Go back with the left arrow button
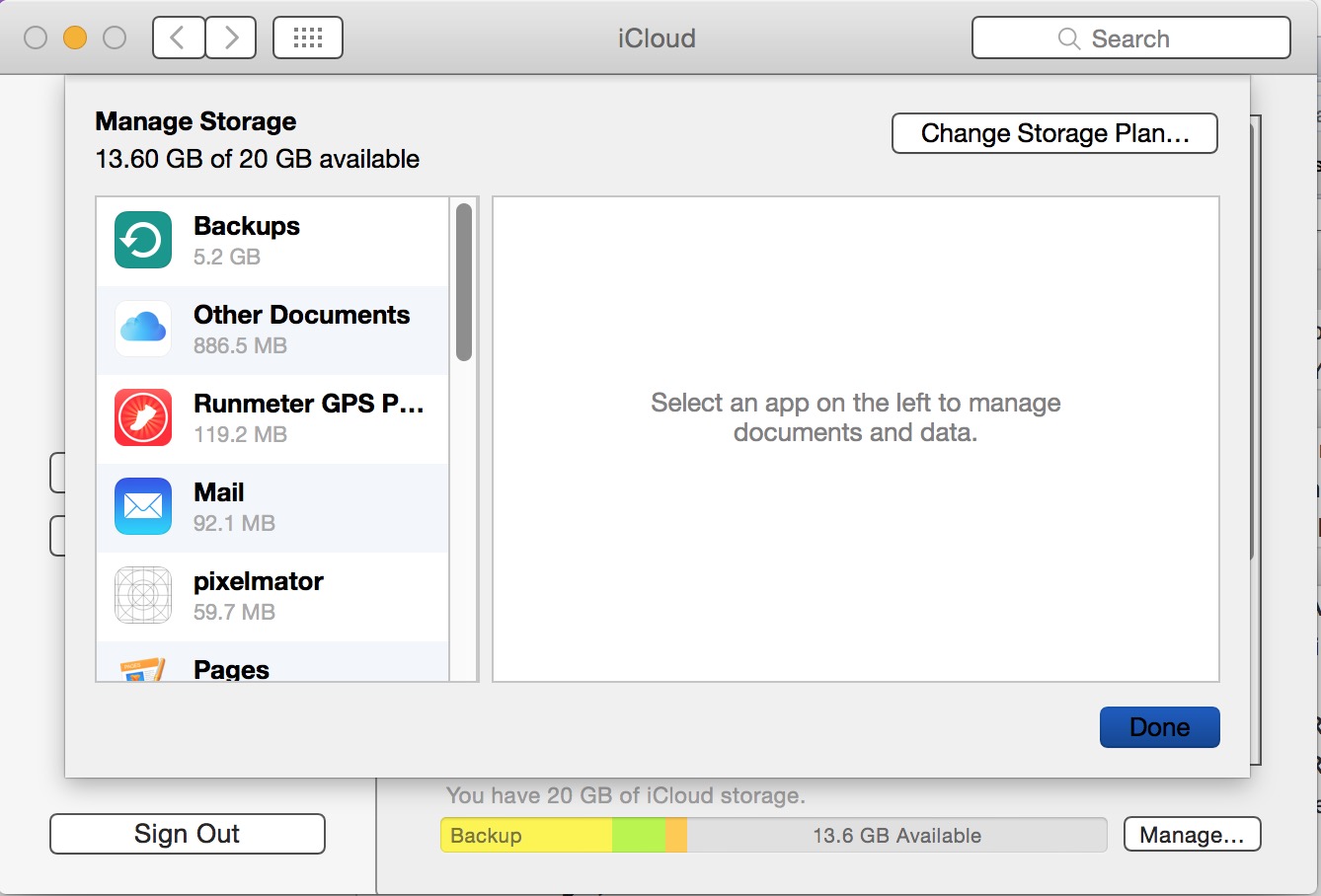Image resolution: width=1321 pixels, height=896 pixels. 179,37
